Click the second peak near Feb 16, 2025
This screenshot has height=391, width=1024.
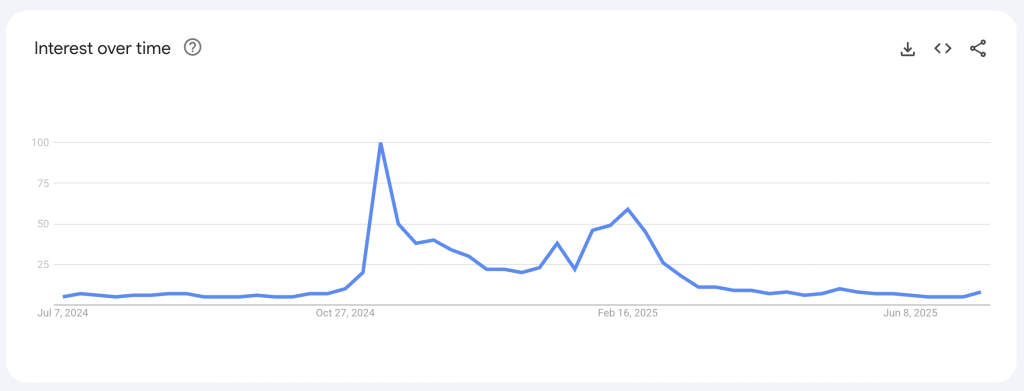628,209
